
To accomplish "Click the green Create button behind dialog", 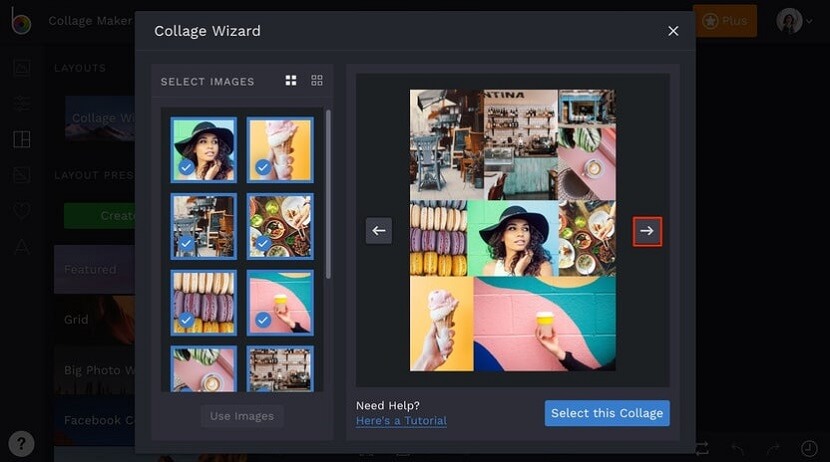I will pyautogui.click(x=100, y=216).
